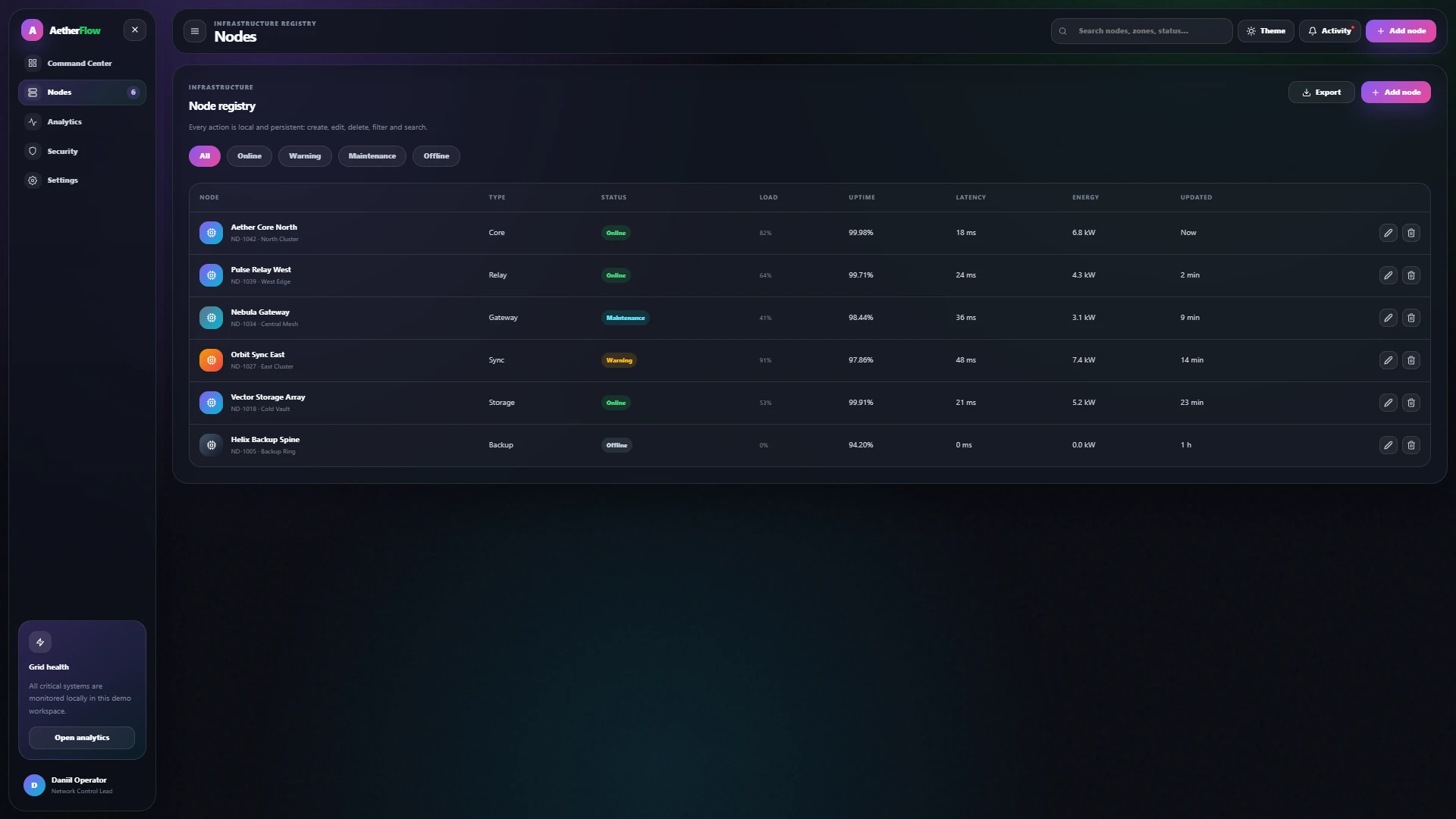The image size is (1456, 819).
Task: Click the Online badge on Vector Storage Array
Action: click(x=616, y=403)
